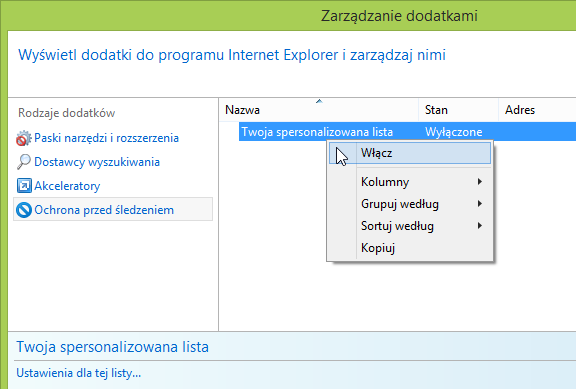Open Paski narzędzi i rozszerzenia category

pos(107,138)
